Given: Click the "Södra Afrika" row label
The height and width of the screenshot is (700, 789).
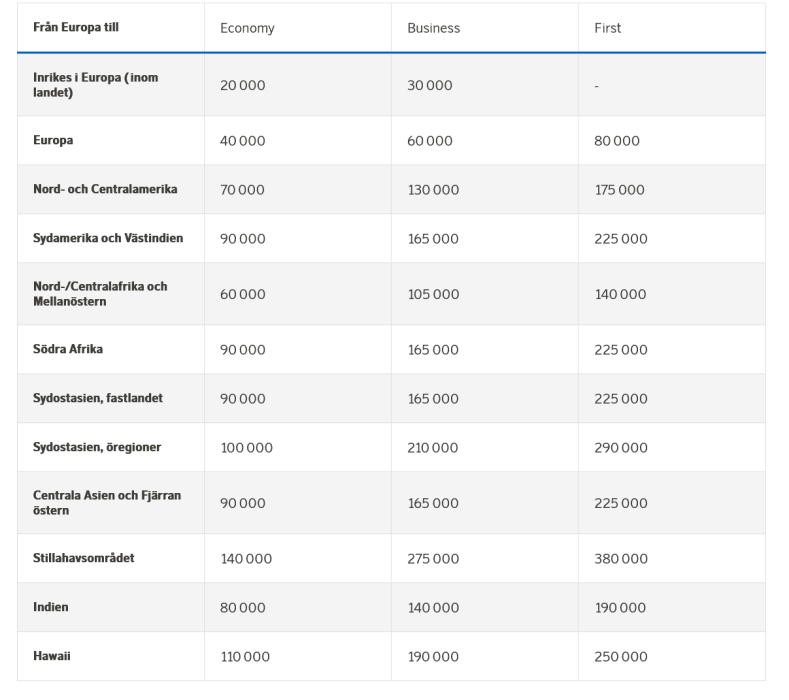Looking at the screenshot, I should 68,350.
